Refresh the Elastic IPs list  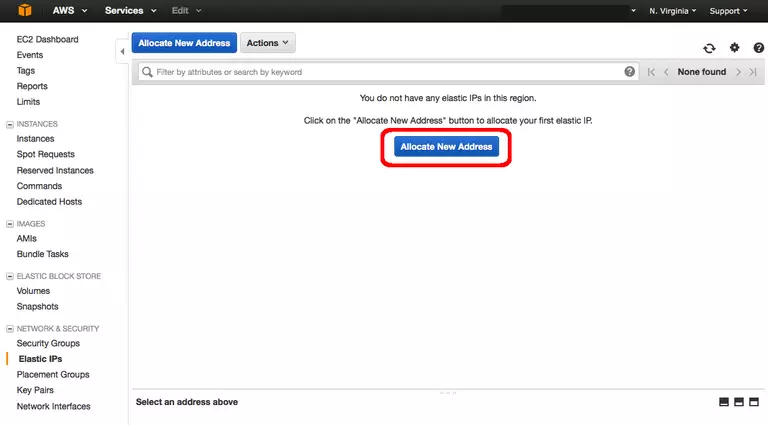709,47
